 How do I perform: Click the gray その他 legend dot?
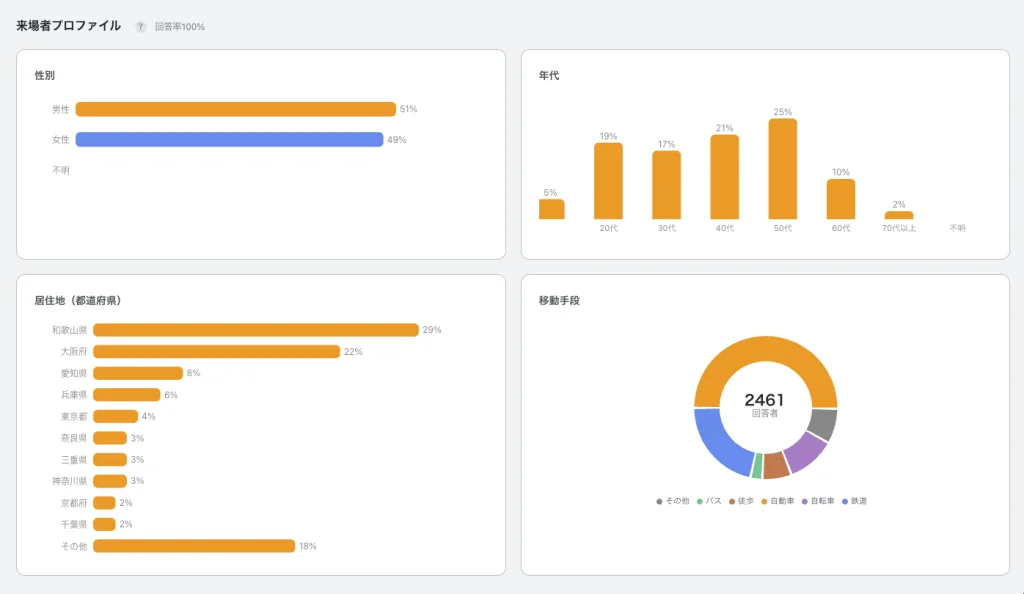[659, 501]
